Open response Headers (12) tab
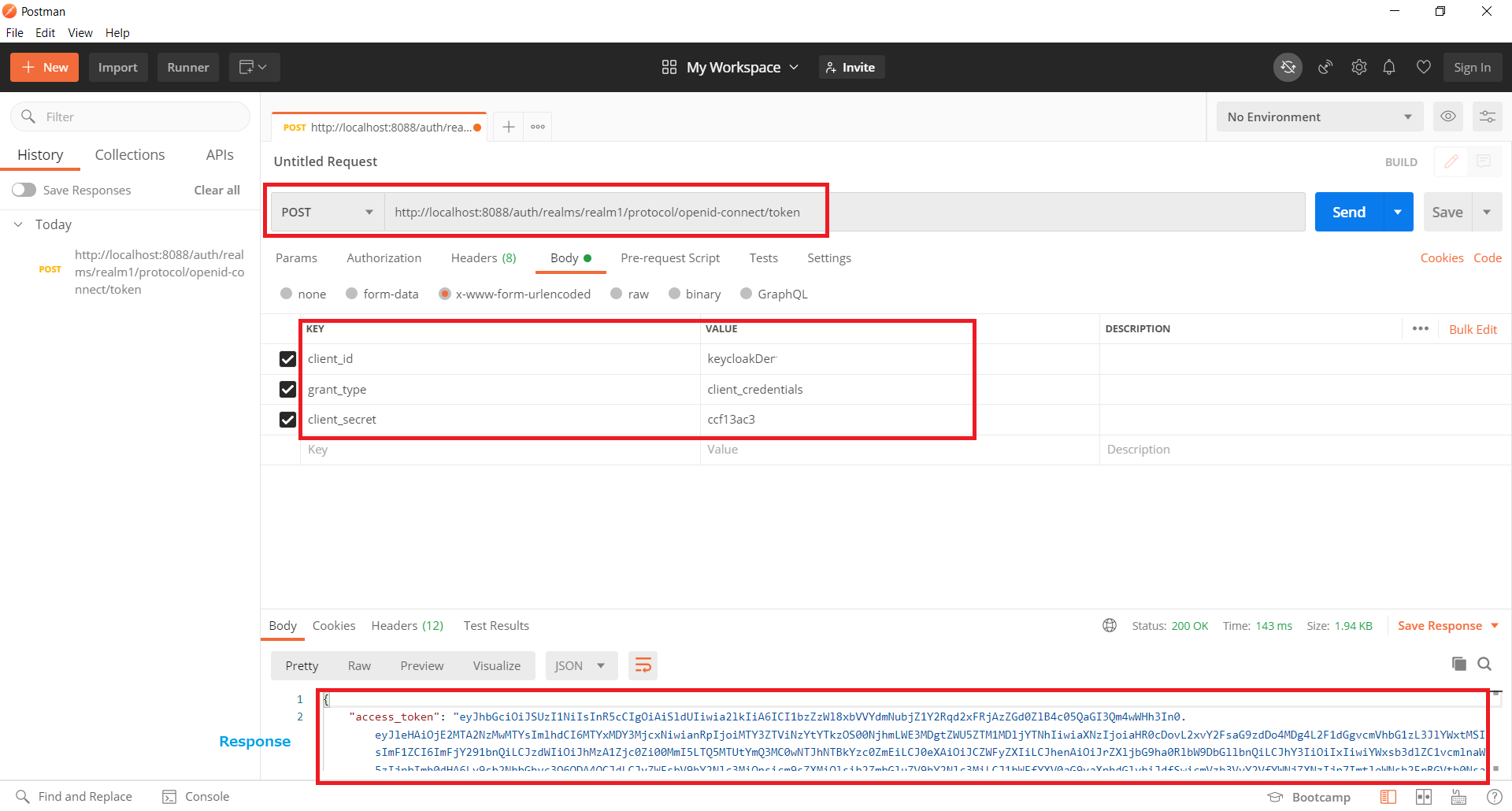 [407, 626]
